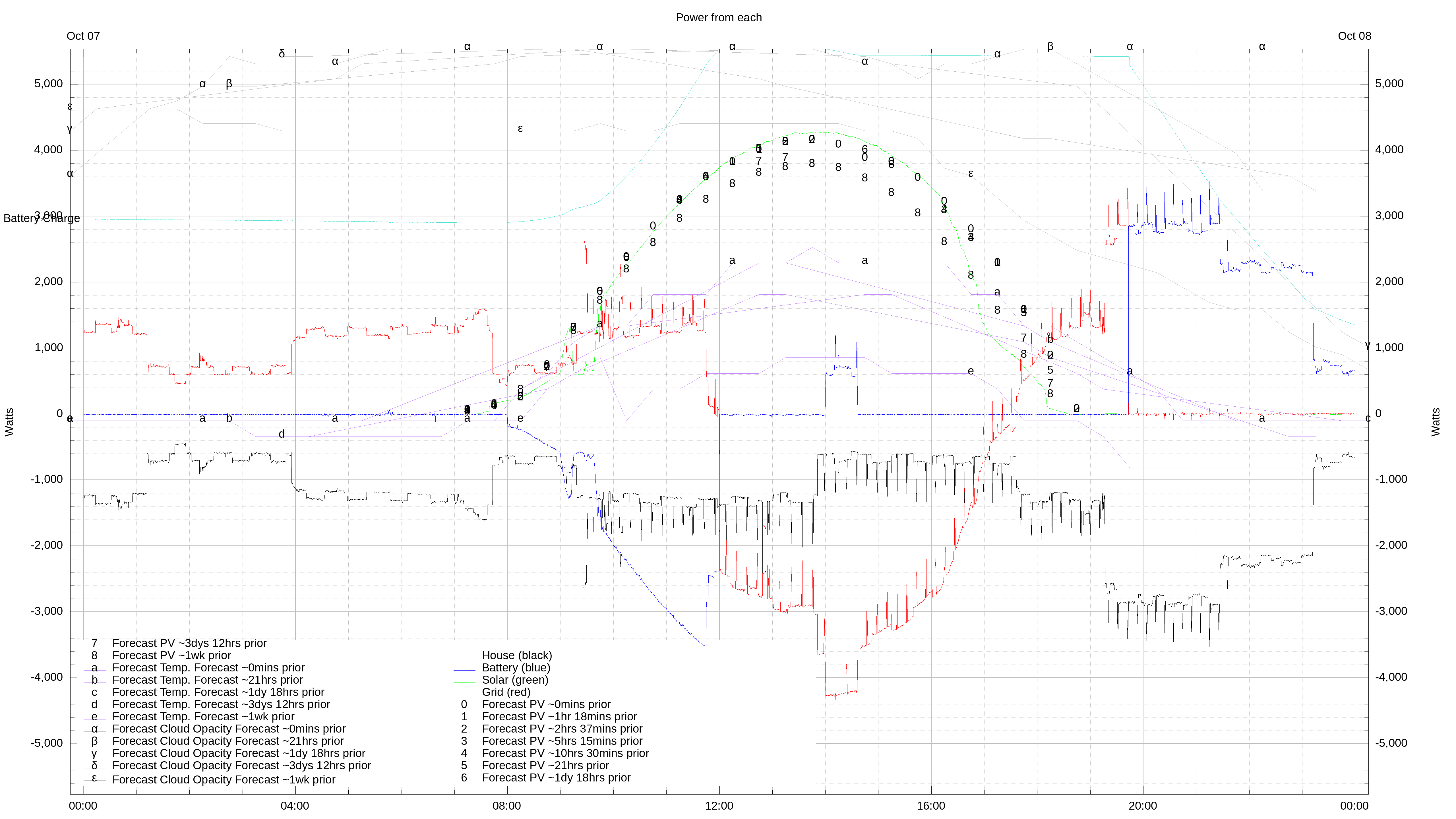Click legend 'Forecast Temp. Forecast ~1dy 18hrs prior'
This screenshot has width=1456, height=819.
218,692
